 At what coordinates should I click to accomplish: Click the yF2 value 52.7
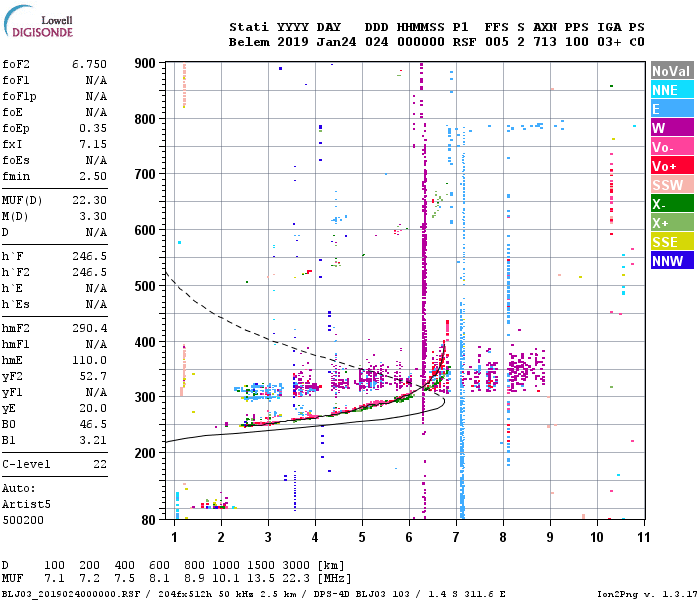pos(93,376)
